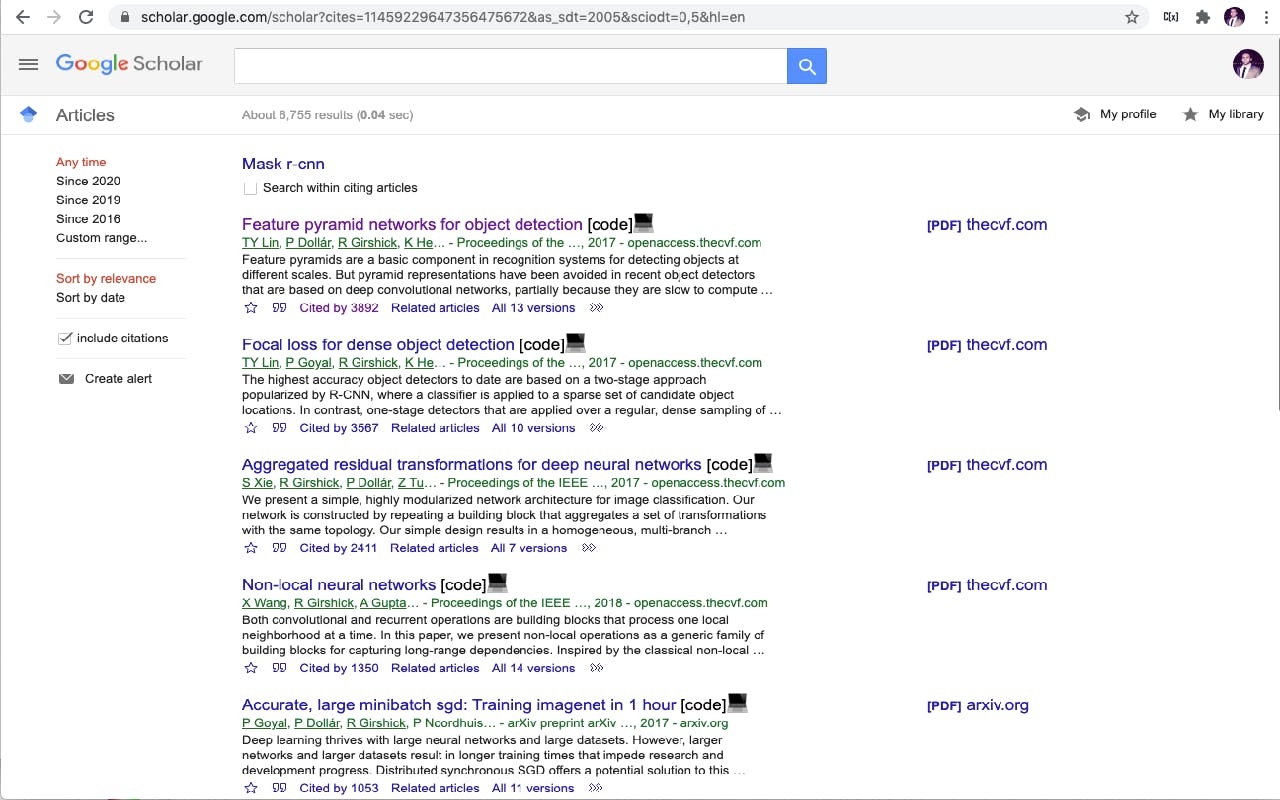Click the Create alert envelope icon
This screenshot has height=800, width=1280.
coord(66,379)
